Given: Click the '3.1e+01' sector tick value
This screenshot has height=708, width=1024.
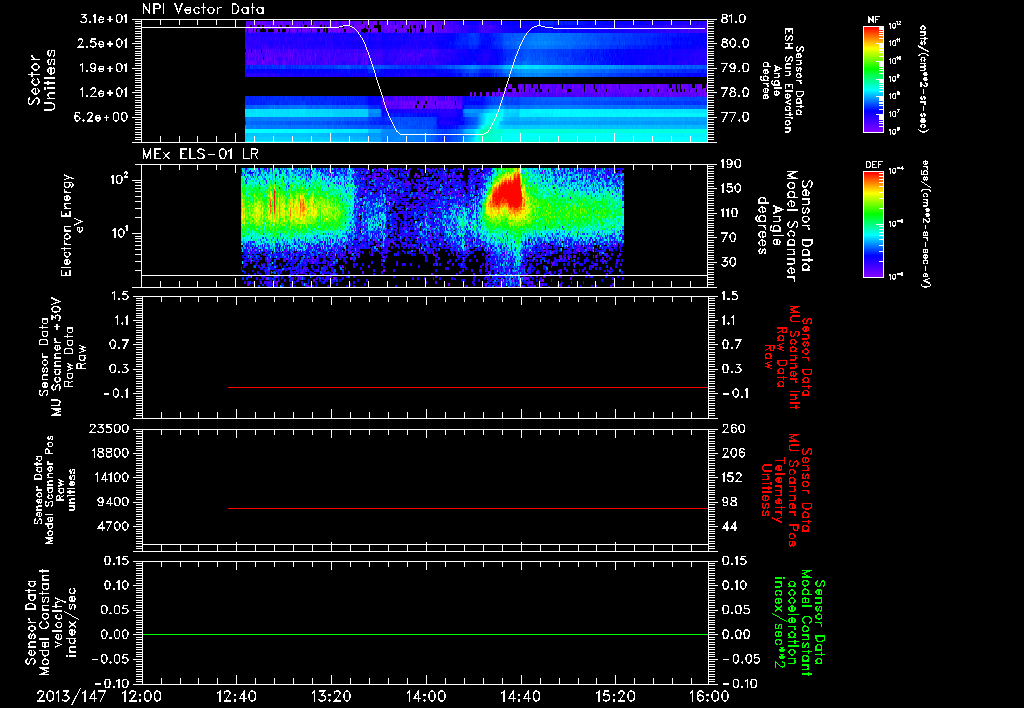Looking at the screenshot, I should (104, 19).
